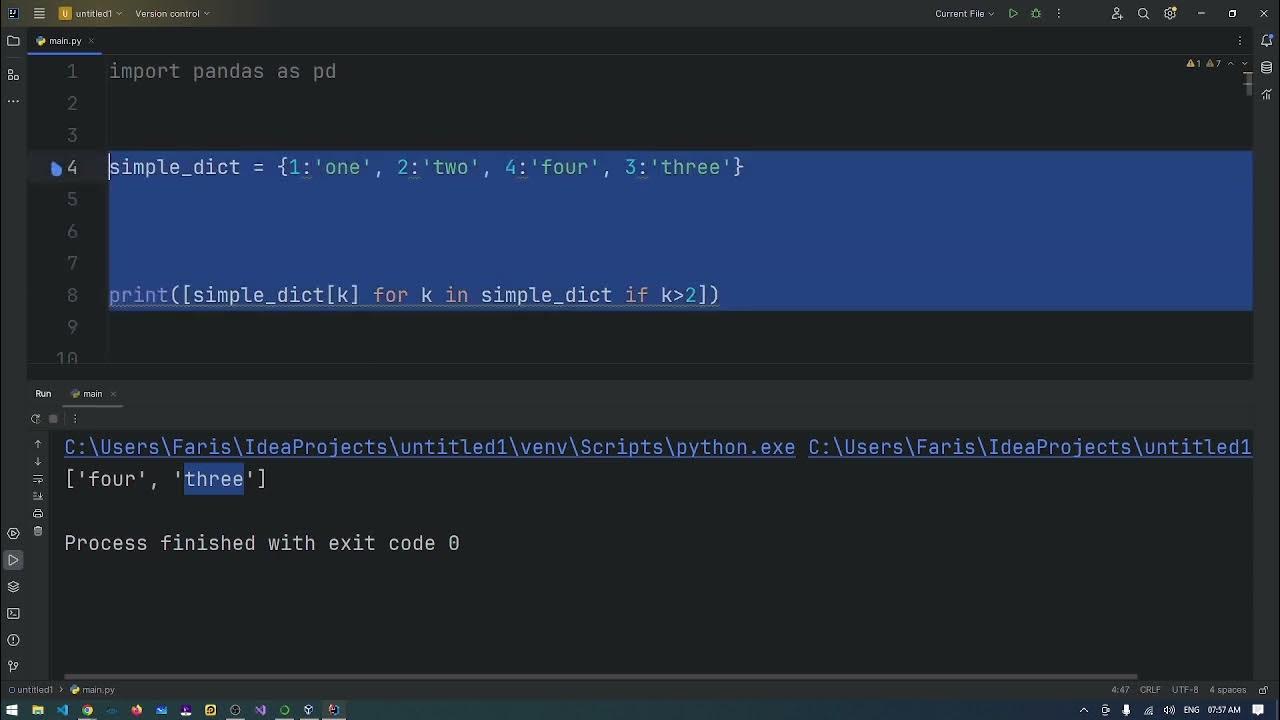Viewport: 1280px width, 720px height.
Task: Open the untitled1 project dropdown
Action: click(90, 14)
